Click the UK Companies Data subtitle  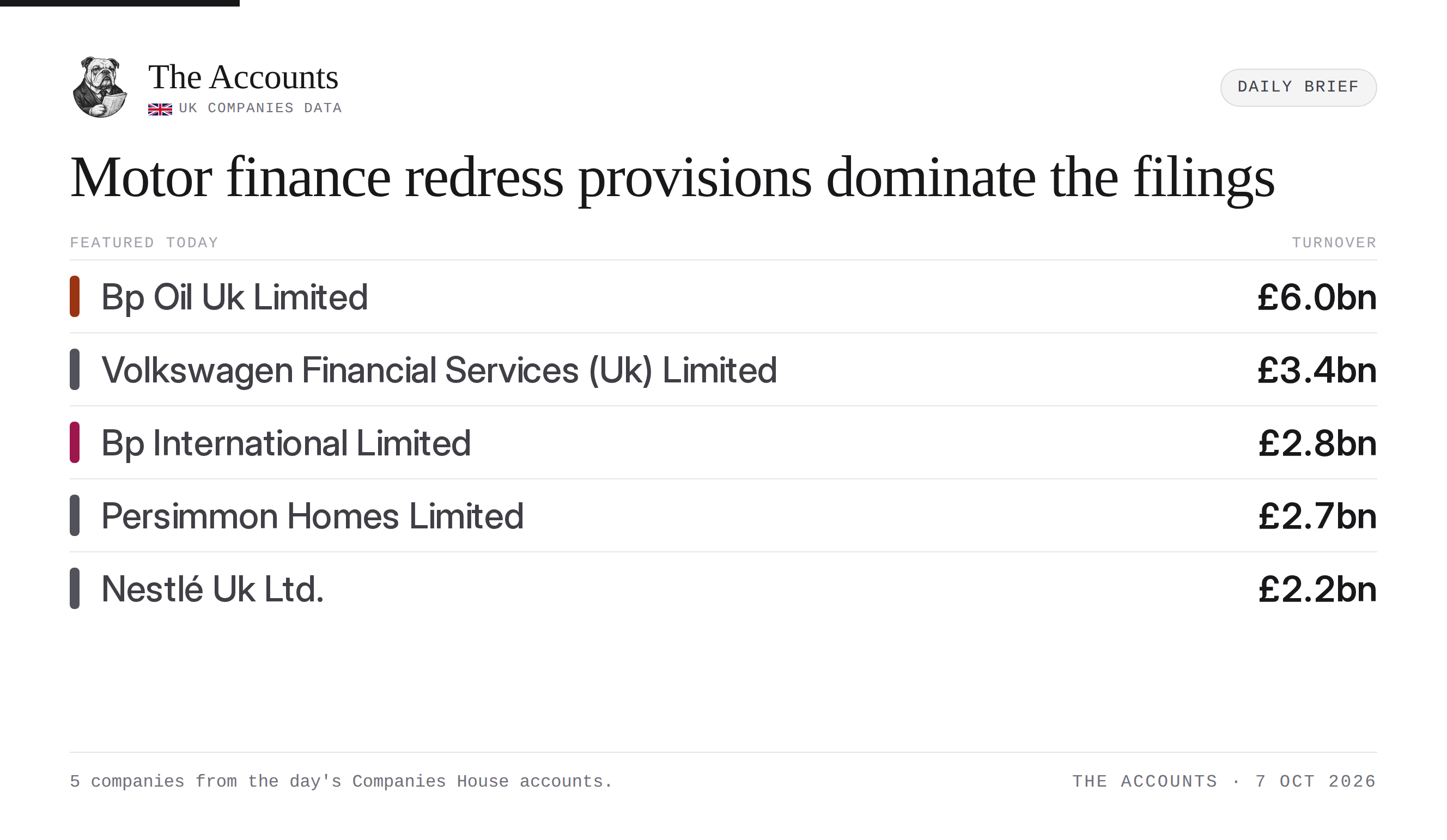point(260,108)
